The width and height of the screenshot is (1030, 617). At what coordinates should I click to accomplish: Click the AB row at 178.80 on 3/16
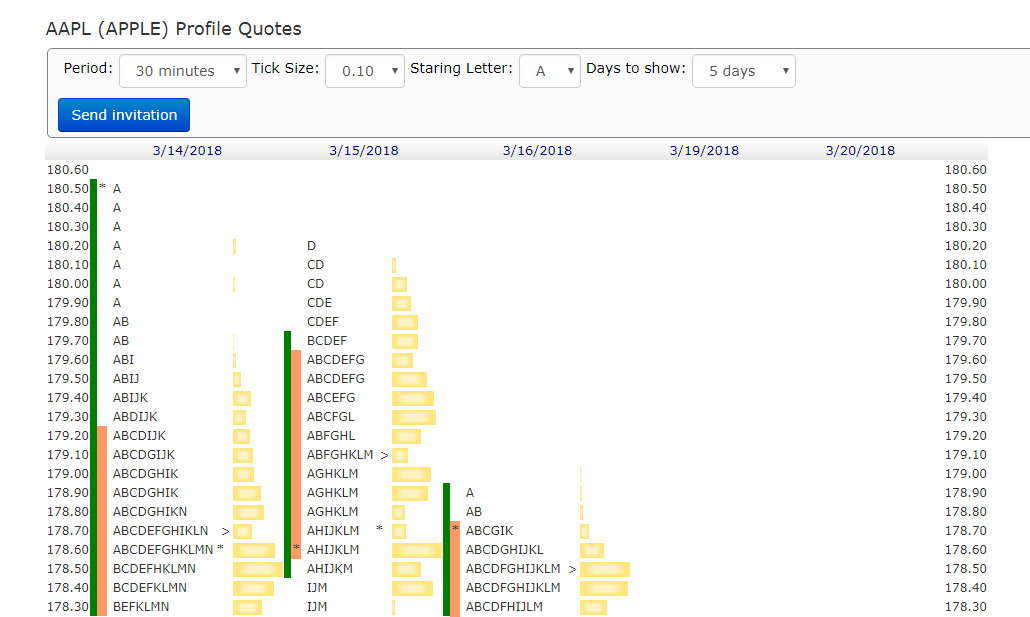click(x=474, y=512)
